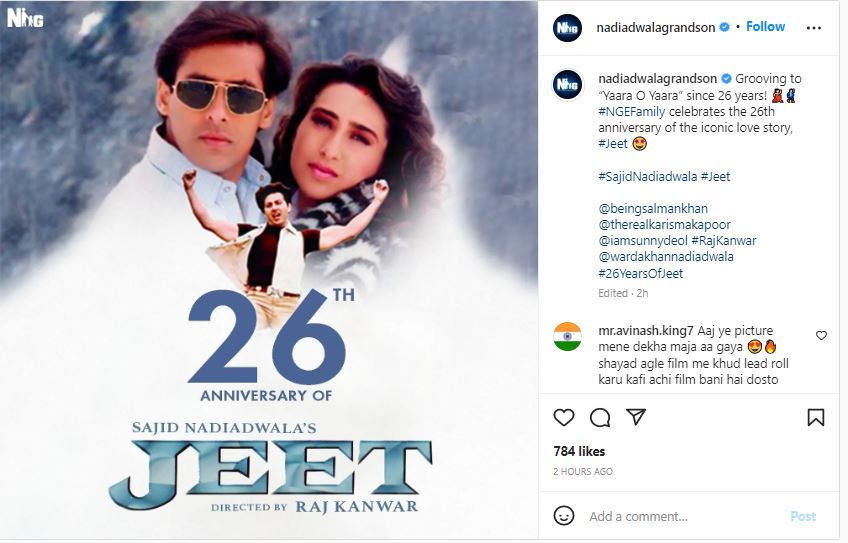View the list of 784 likes

[x=579, y=451]
